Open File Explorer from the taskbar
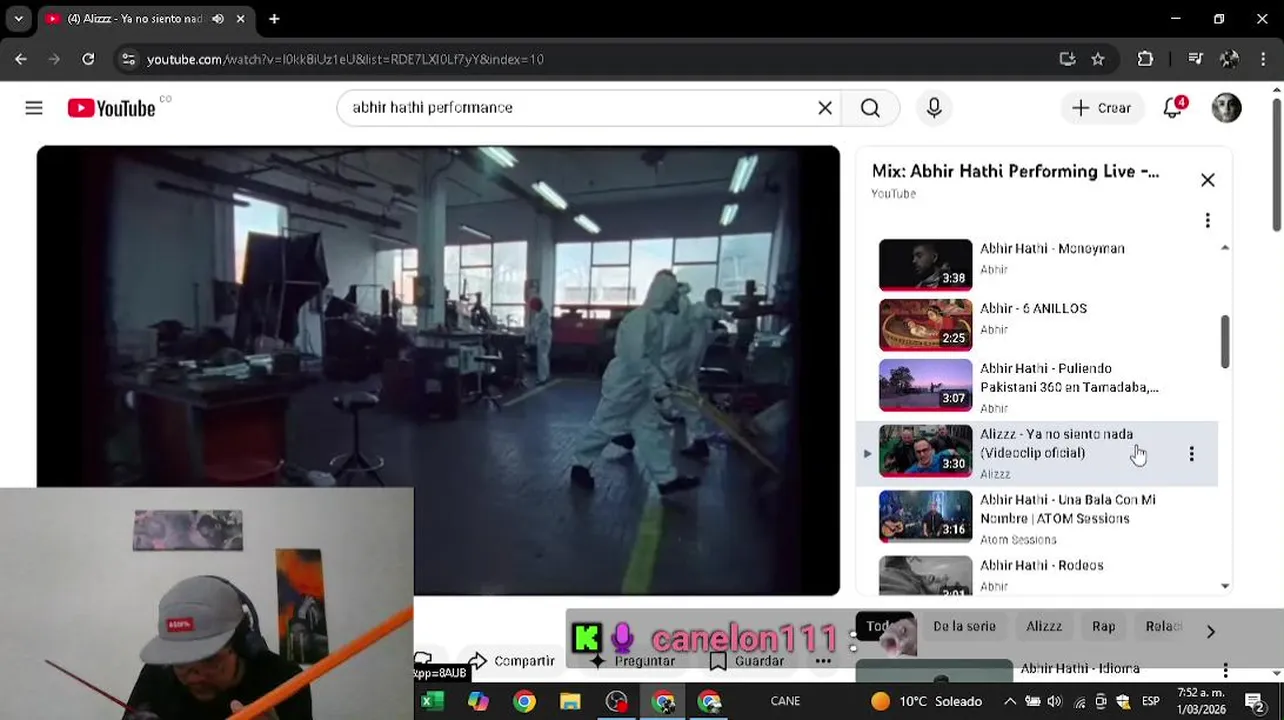1284x720 pixels. click(x=570, y=702)
